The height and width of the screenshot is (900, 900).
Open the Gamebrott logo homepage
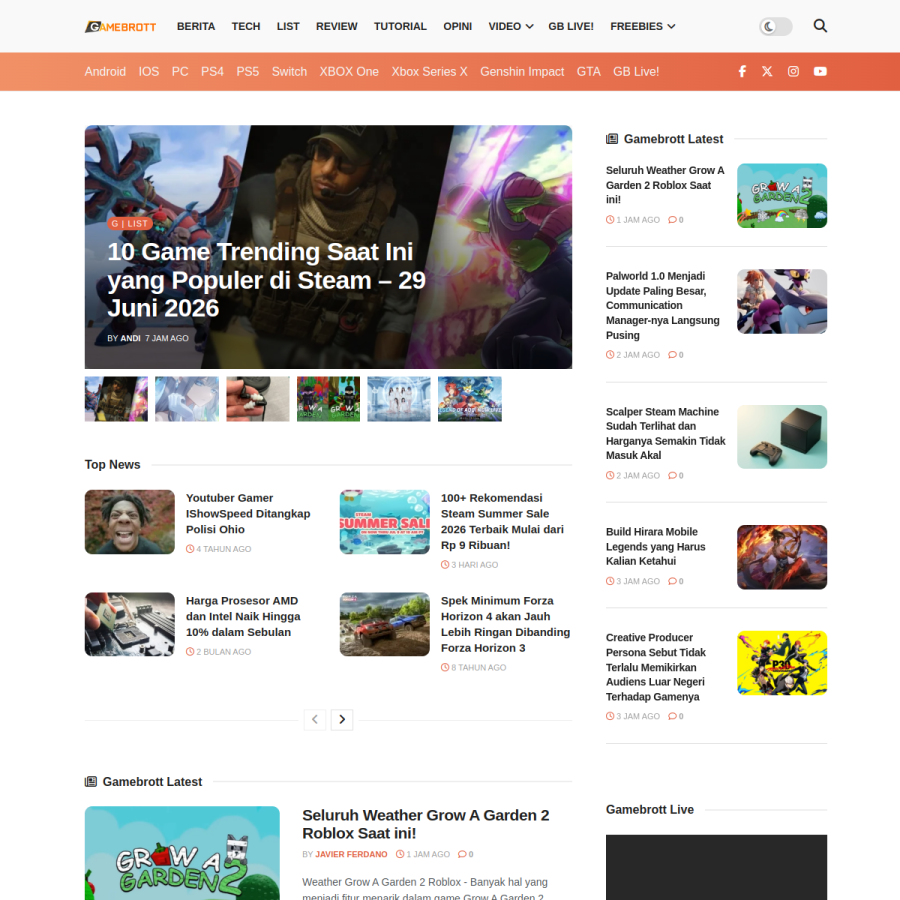(121, 26)
